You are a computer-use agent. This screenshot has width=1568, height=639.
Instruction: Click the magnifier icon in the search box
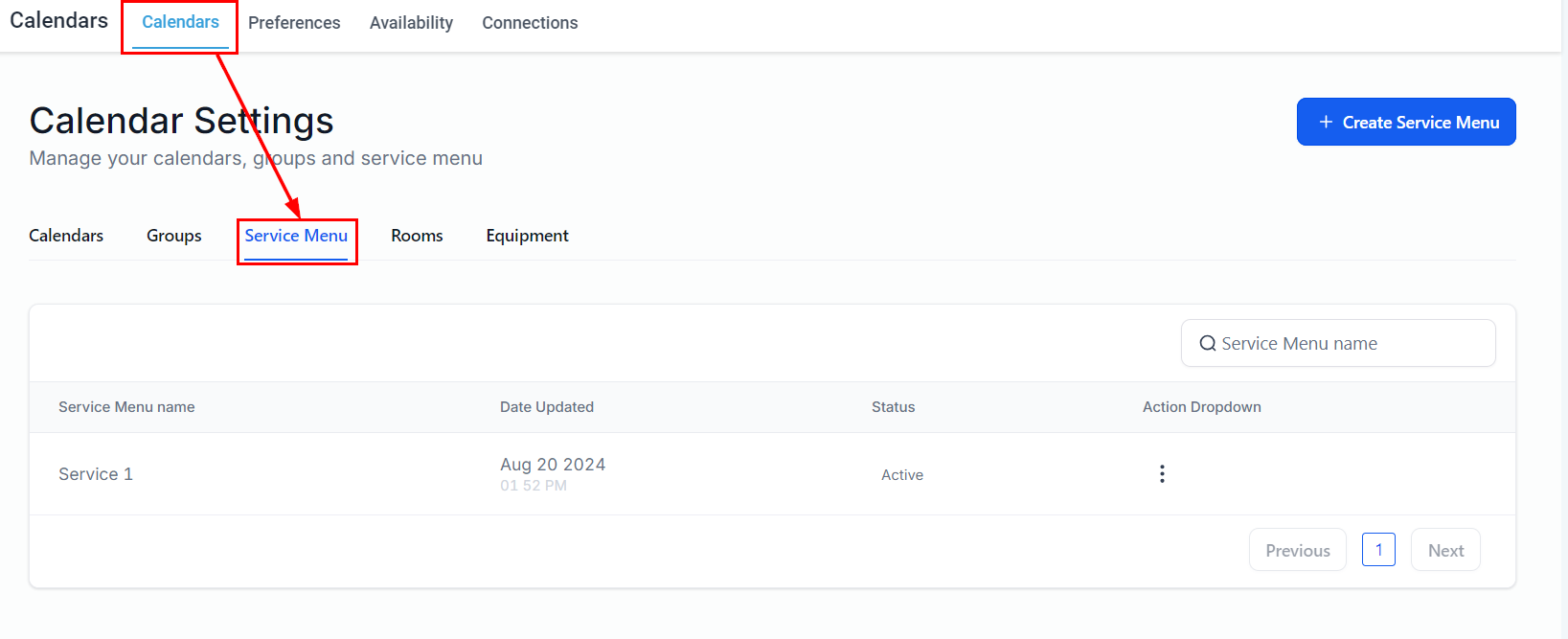(1208, 344)
